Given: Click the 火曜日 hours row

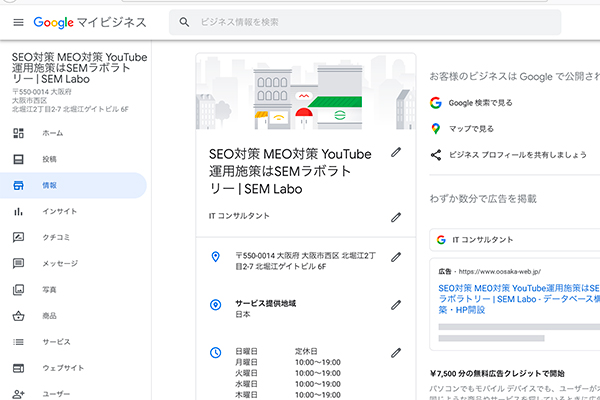Looking at the screenshot, I should tap(288, 373).
